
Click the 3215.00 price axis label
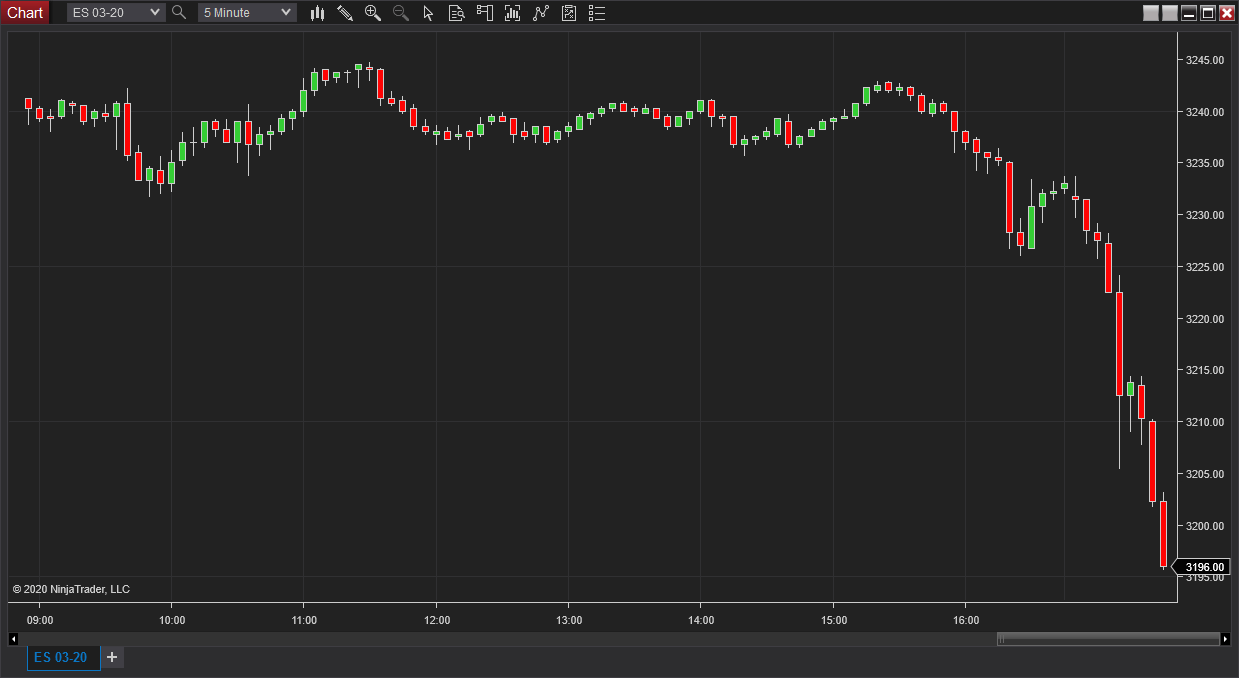[x=1205, y=370]
